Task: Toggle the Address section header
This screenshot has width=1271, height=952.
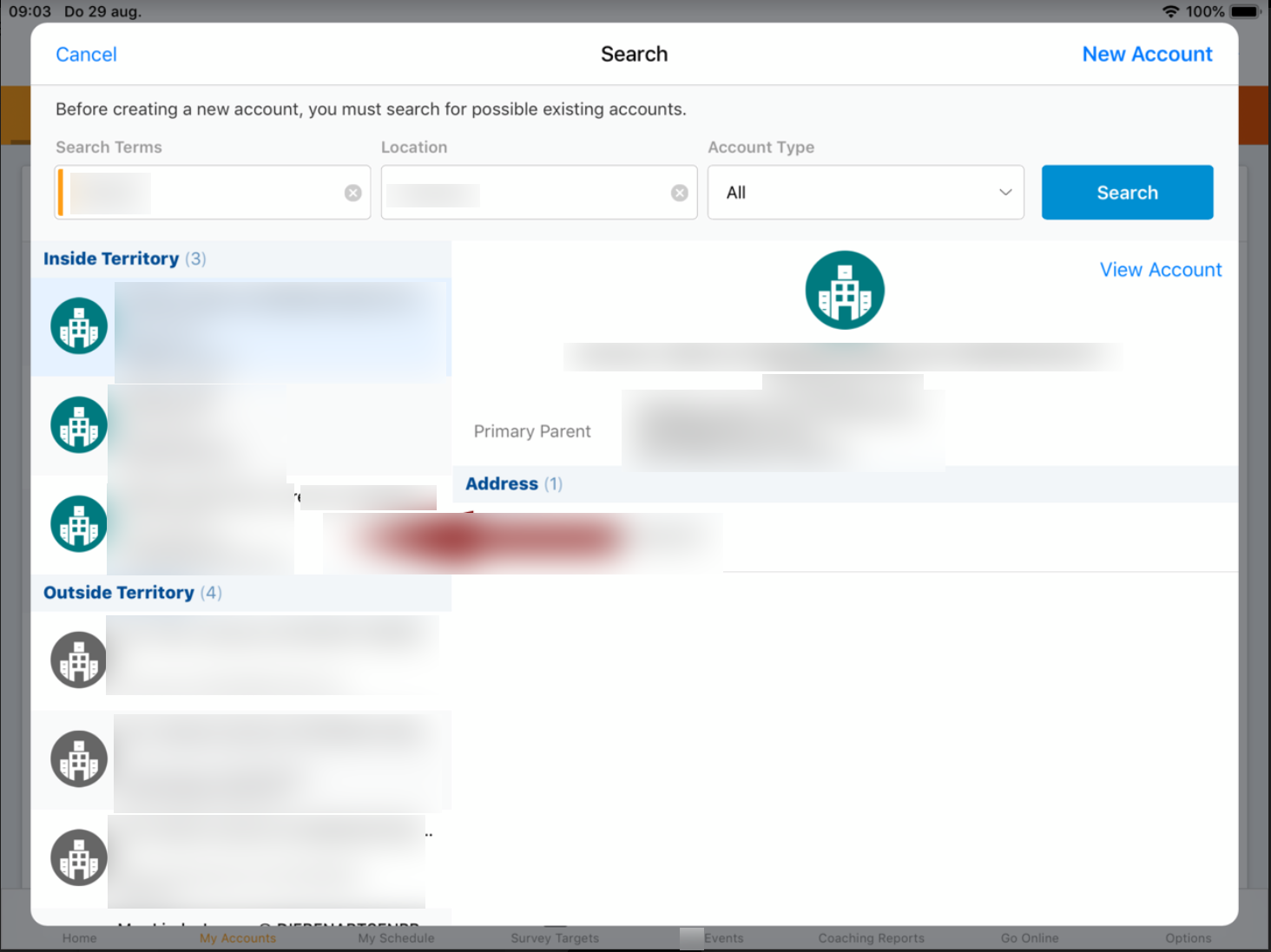Action: pyautogui.click(x=514, y=484)
